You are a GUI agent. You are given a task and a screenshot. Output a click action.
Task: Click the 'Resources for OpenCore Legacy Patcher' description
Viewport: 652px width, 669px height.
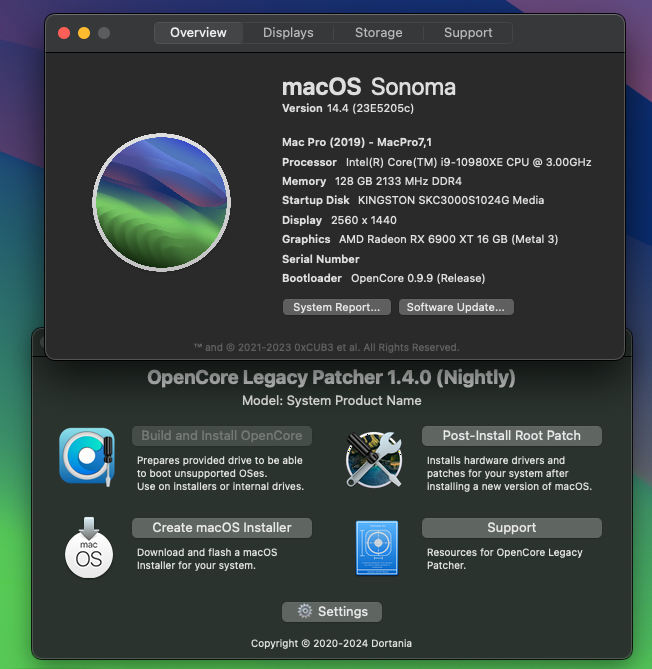[504, 559]
